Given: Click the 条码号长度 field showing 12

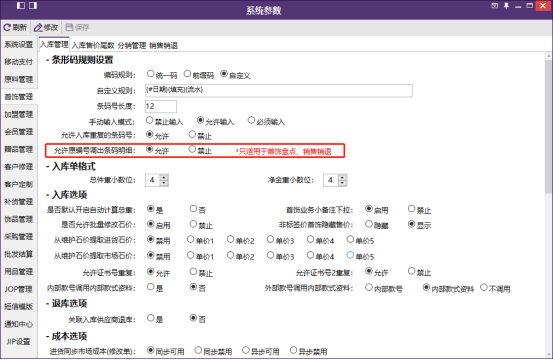Looking at the screenshot, I should point(161,106).
